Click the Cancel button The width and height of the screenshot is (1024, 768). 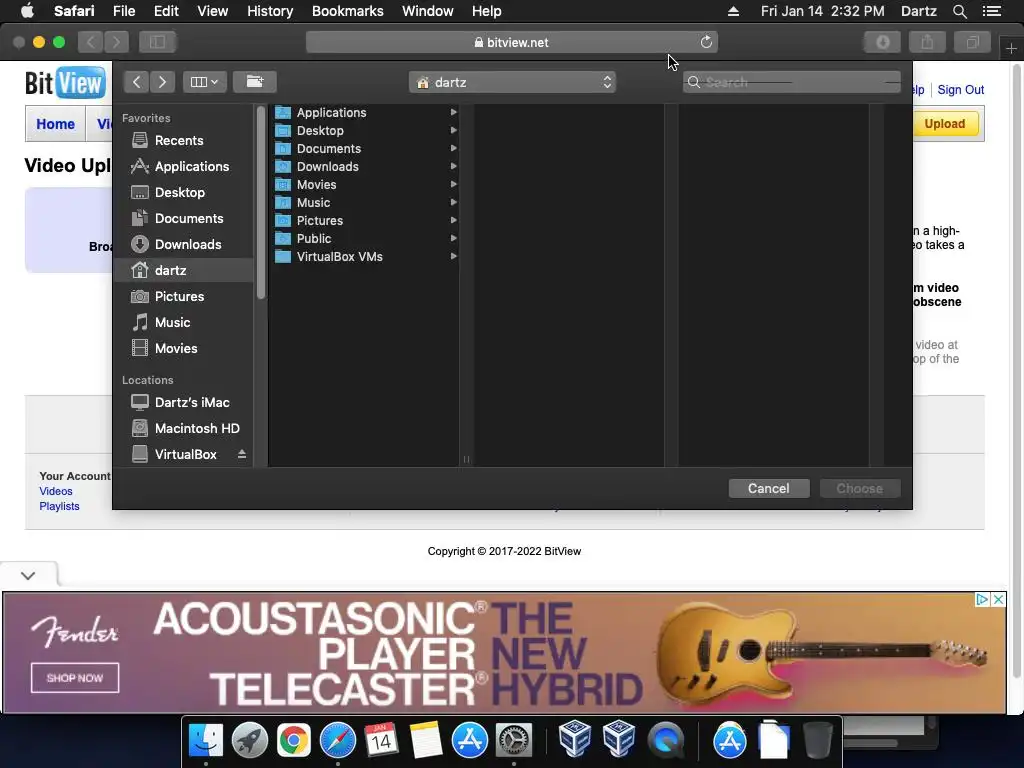pos(769,488)
